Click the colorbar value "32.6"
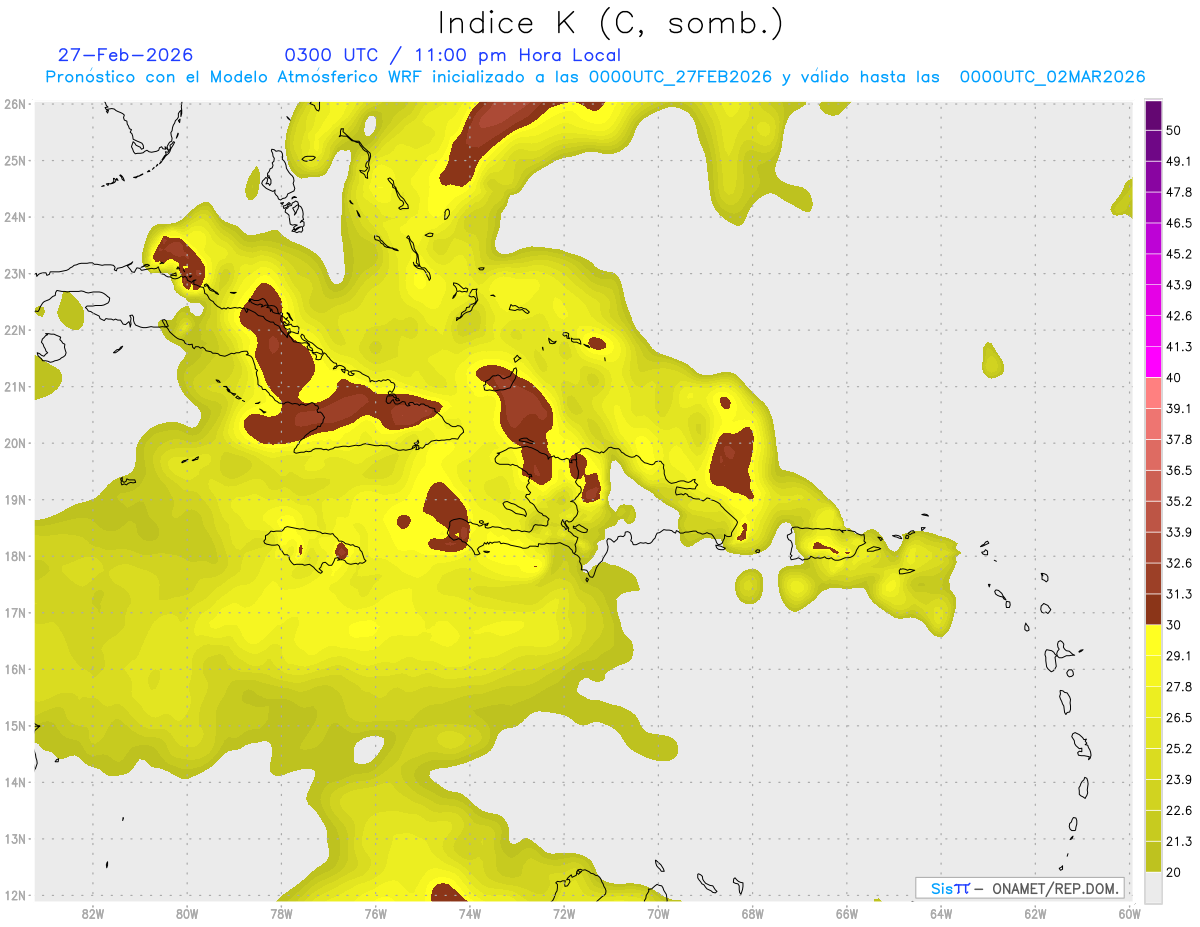 point(1179,563)
